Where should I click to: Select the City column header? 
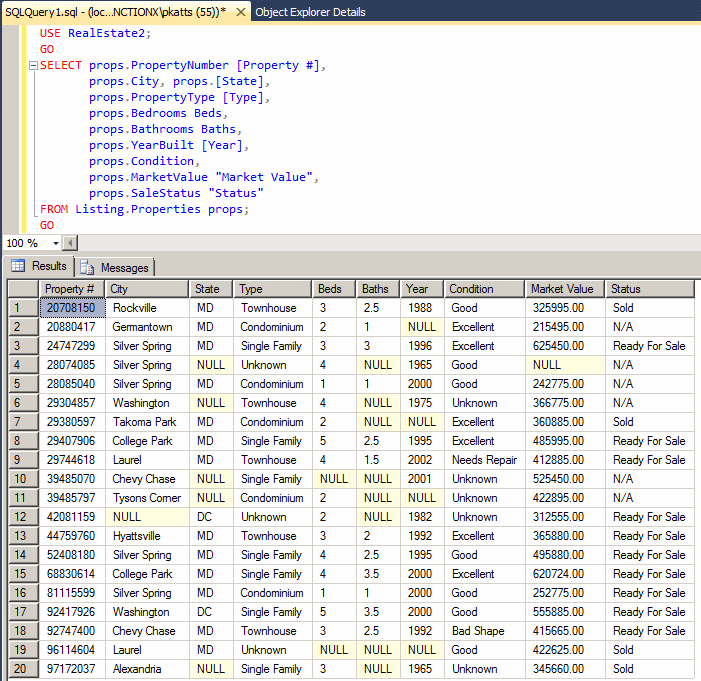(147, 289)
